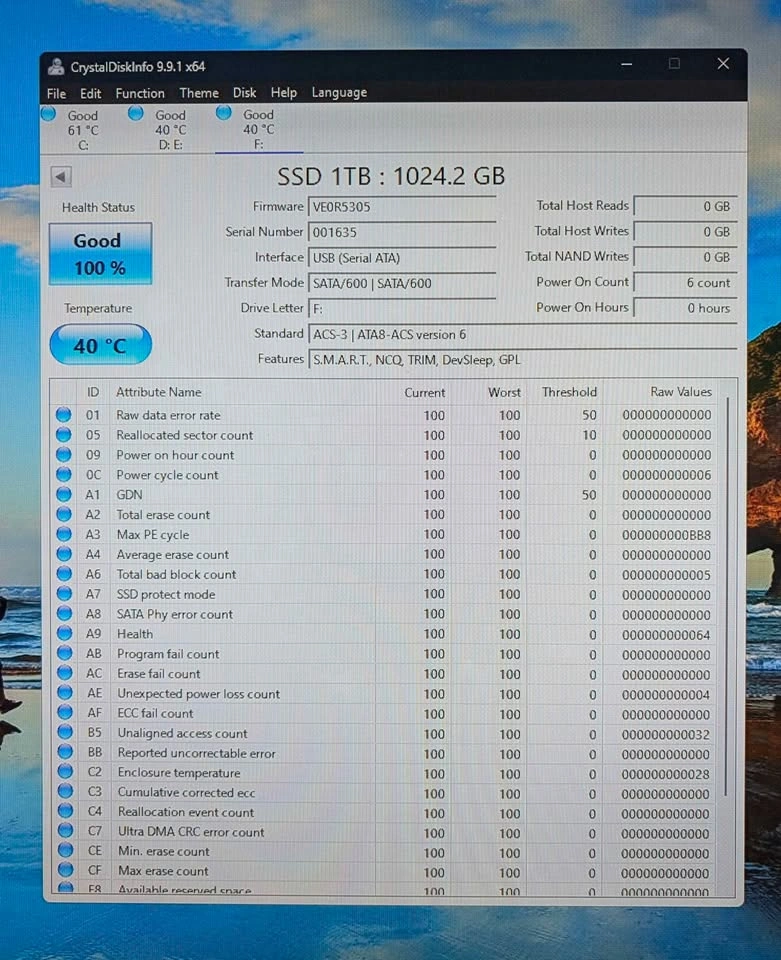Click status icon of SATA Phy error count

64,613
